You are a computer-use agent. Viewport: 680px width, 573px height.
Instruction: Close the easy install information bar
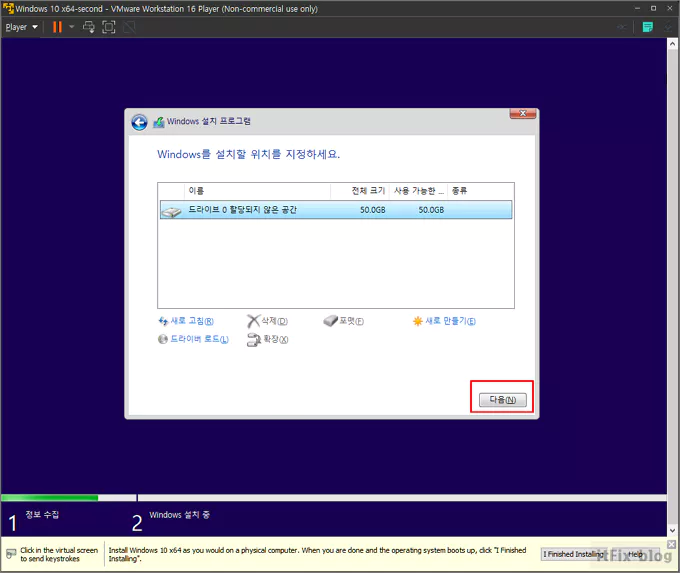(x=671, y=544)
